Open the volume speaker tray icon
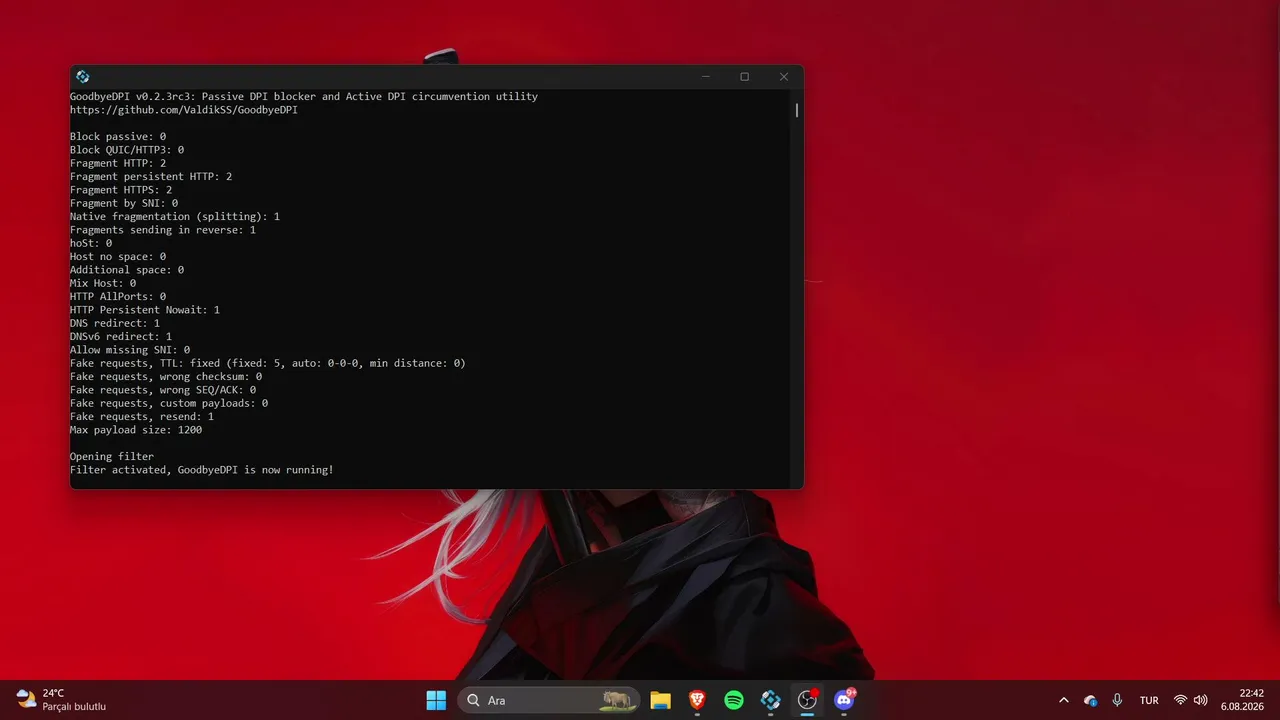This screenshot has height=720, width=1280. [x=1201, y=700]
